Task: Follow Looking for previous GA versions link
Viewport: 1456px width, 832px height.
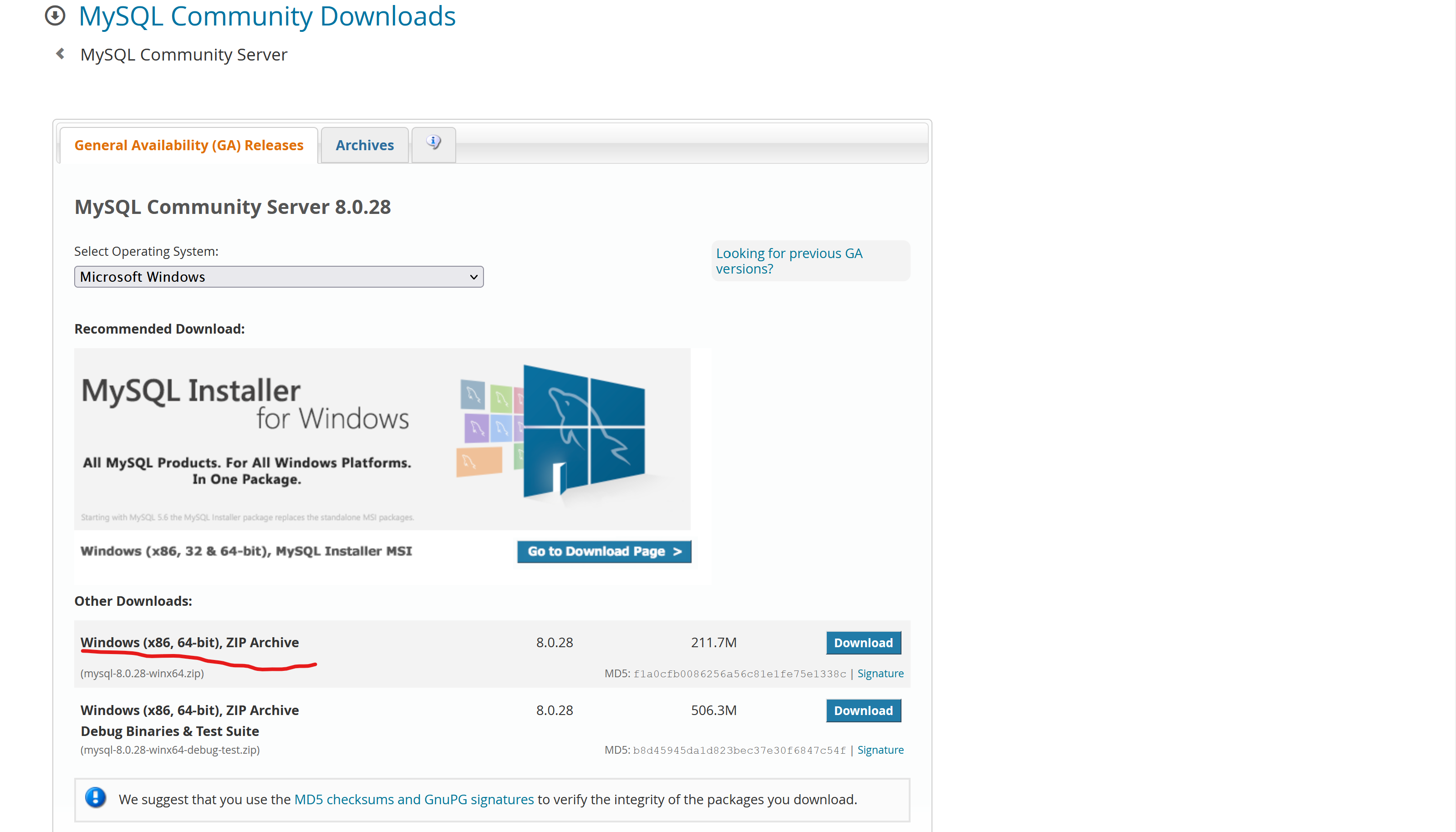Action: [x=789, y=261]
